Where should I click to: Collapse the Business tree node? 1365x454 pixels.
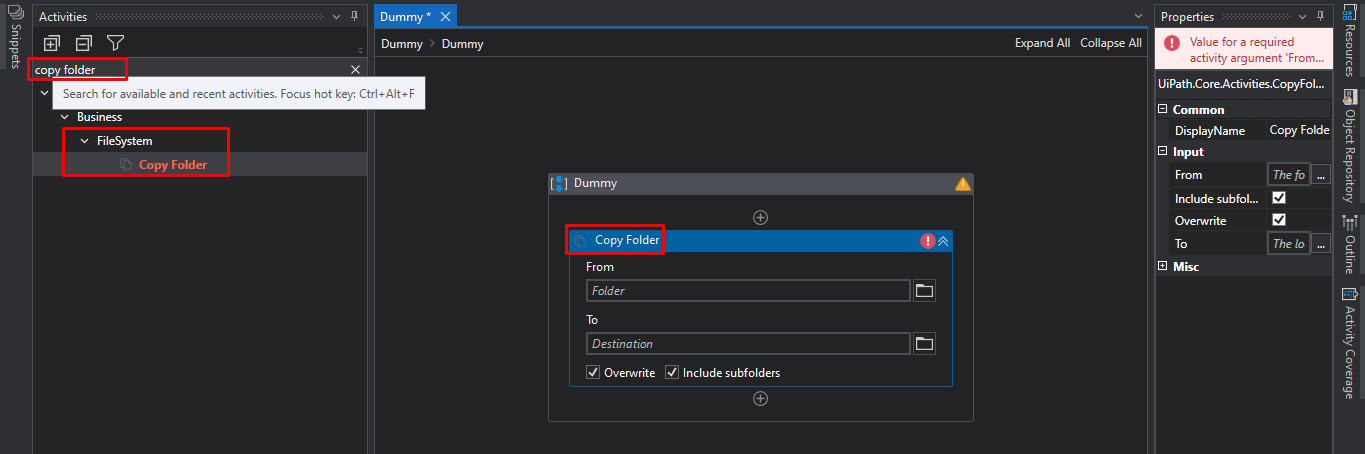(65, 117)
